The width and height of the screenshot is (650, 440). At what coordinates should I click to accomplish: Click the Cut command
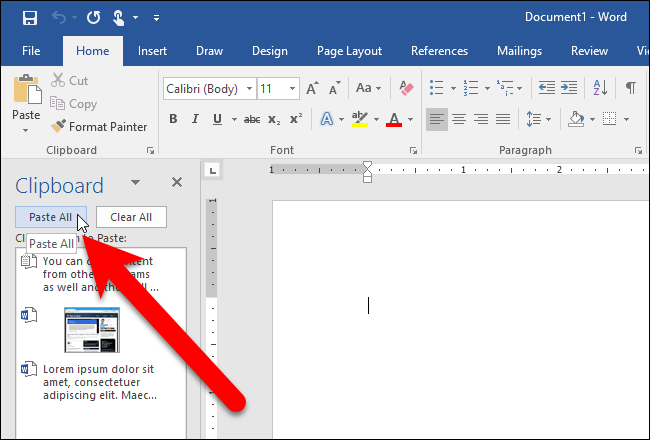(70, 80)
